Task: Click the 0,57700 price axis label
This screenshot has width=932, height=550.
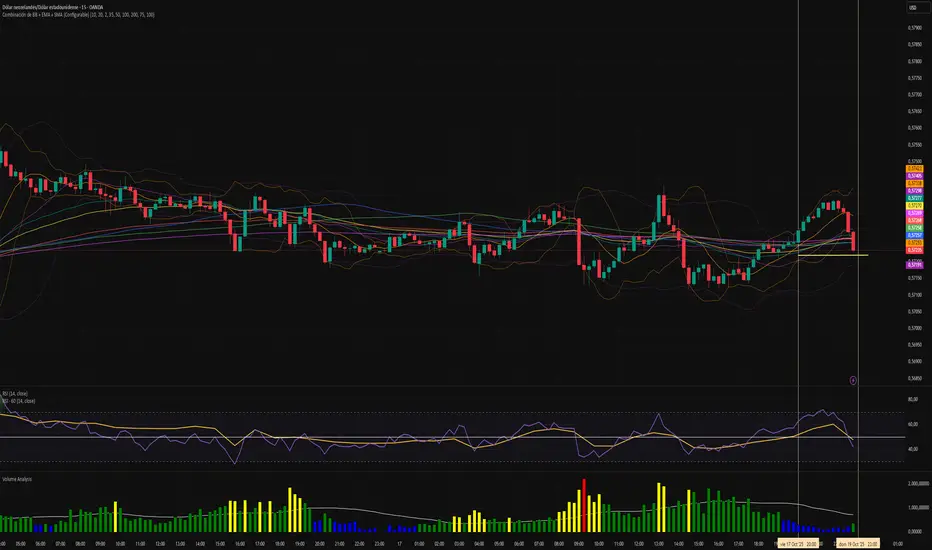Action: pos(914,94)
